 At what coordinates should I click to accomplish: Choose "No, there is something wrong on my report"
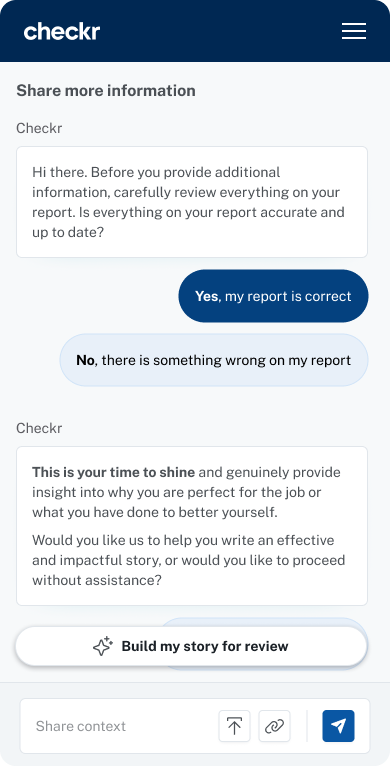214,361
